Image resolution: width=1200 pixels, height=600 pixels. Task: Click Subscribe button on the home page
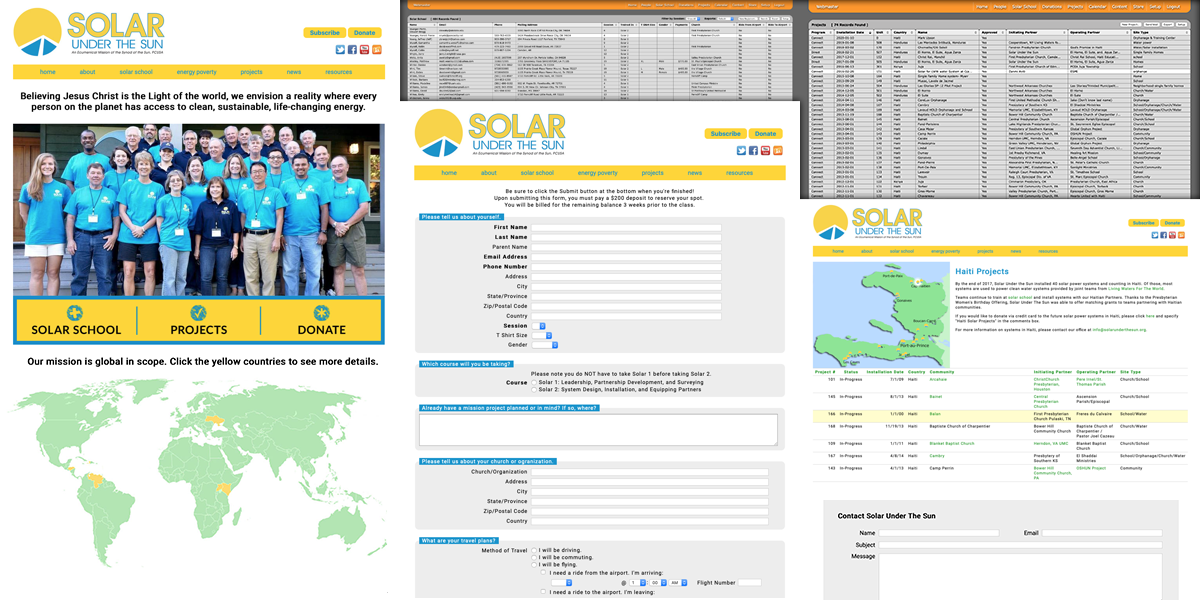(x=325, y=32)
